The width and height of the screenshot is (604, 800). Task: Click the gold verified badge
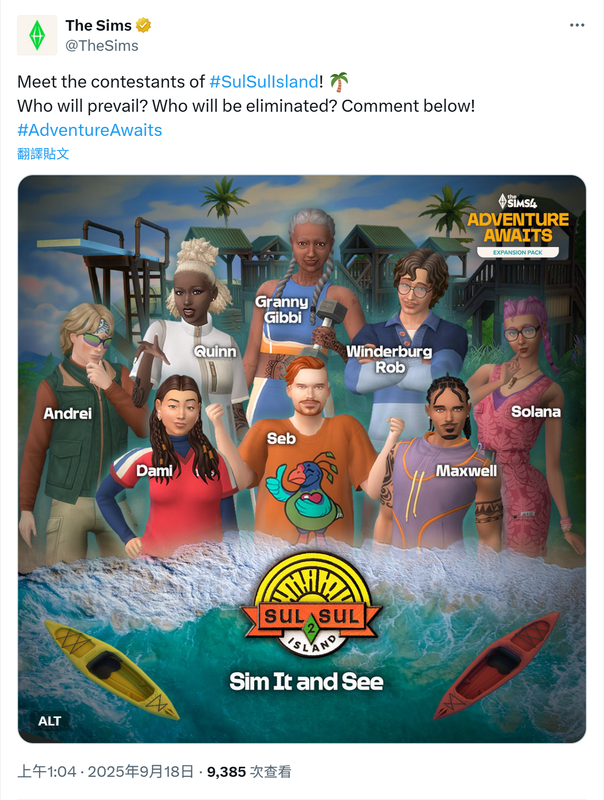coord(143,25)
